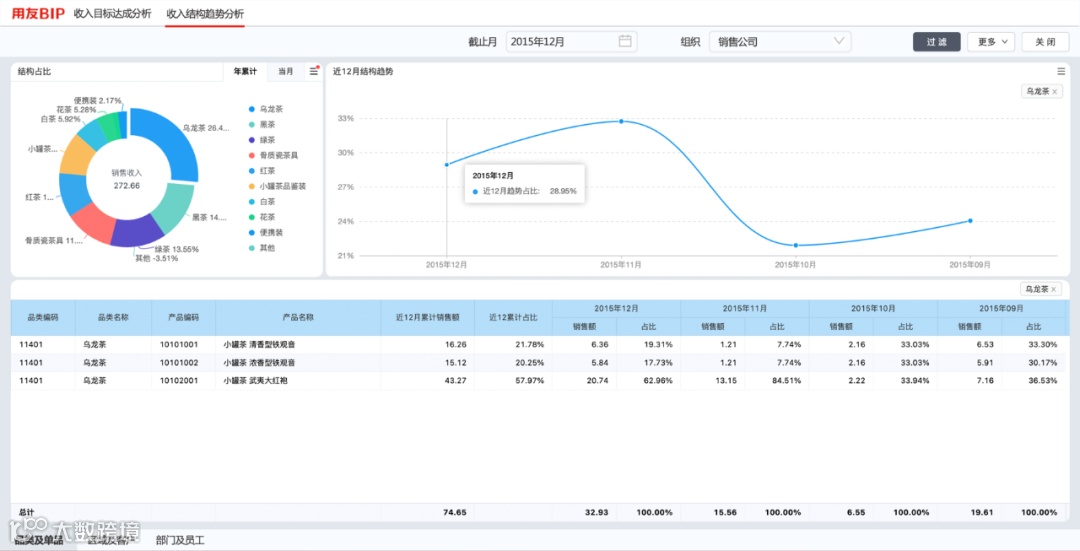This screenshot has height=551, width=1080.
Task: Remove 乌龙茶 filter tag above trend chart
Action: click(1055, 92)
